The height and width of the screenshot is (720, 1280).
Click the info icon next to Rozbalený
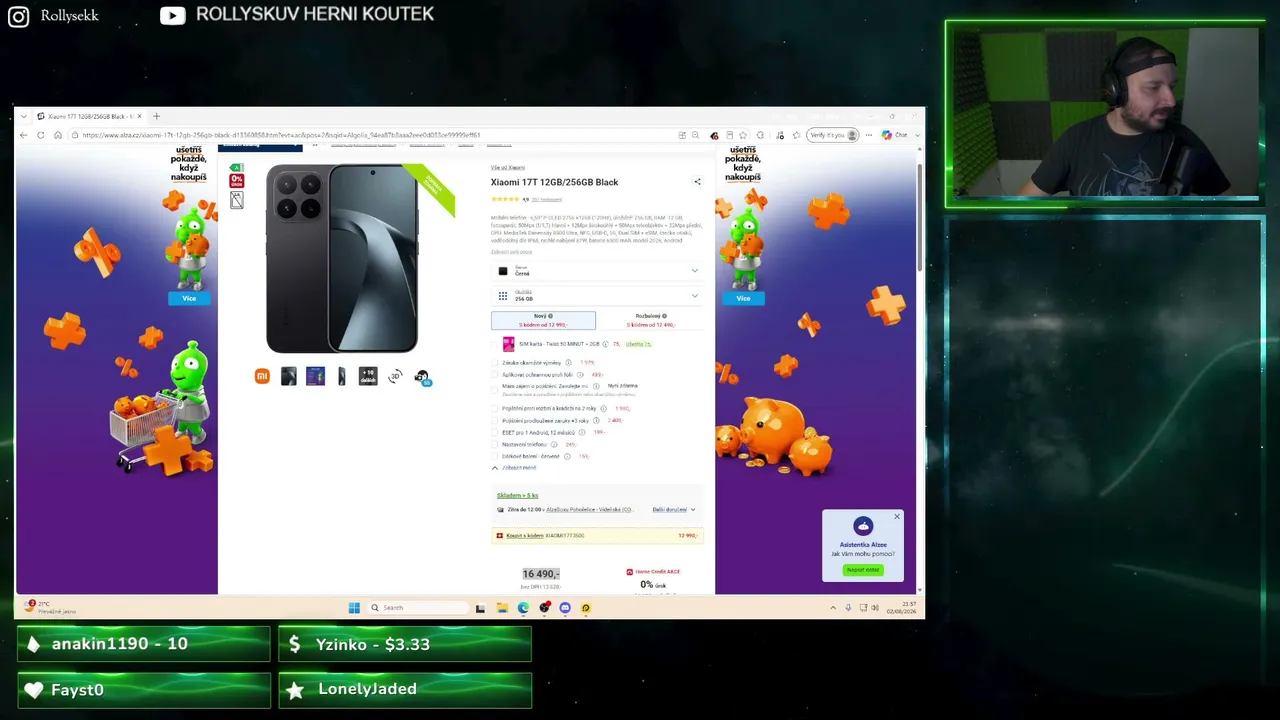[664, 316]
